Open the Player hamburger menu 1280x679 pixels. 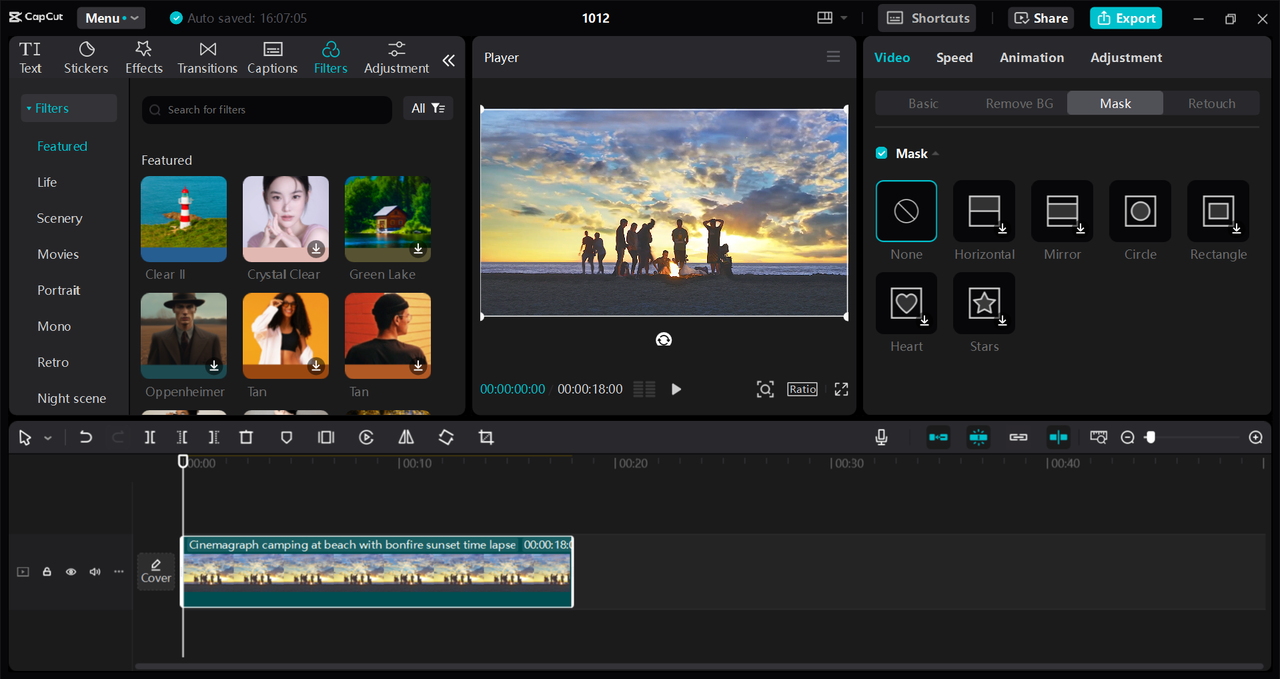(833, 57)
